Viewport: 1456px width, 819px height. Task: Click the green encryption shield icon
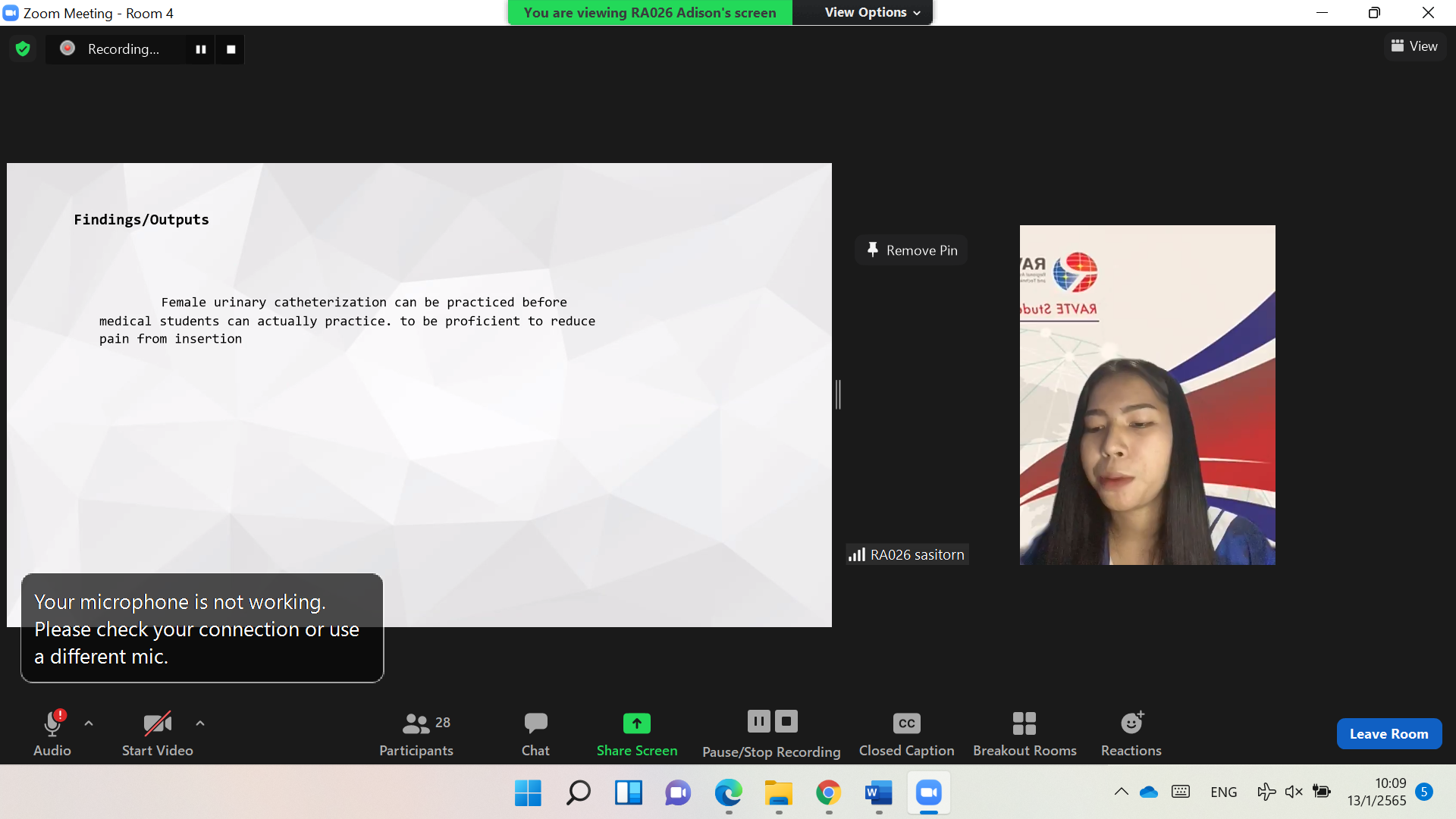pyautogui.click(x=23, y=49)
